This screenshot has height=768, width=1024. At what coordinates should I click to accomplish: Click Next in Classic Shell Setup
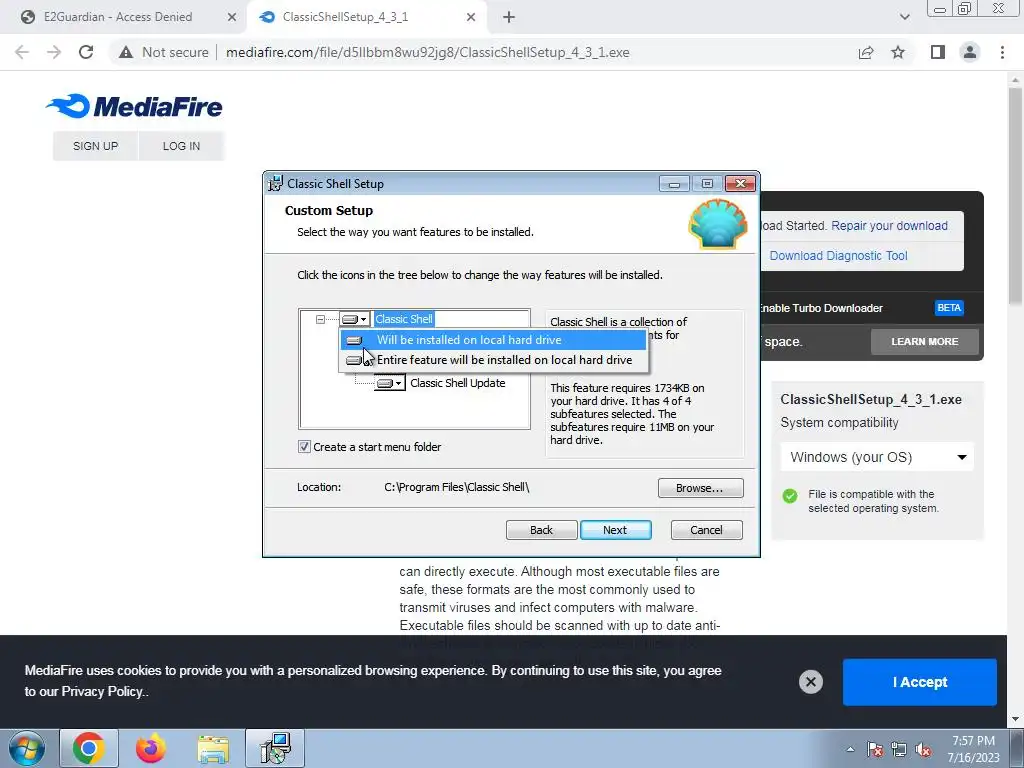615,530
